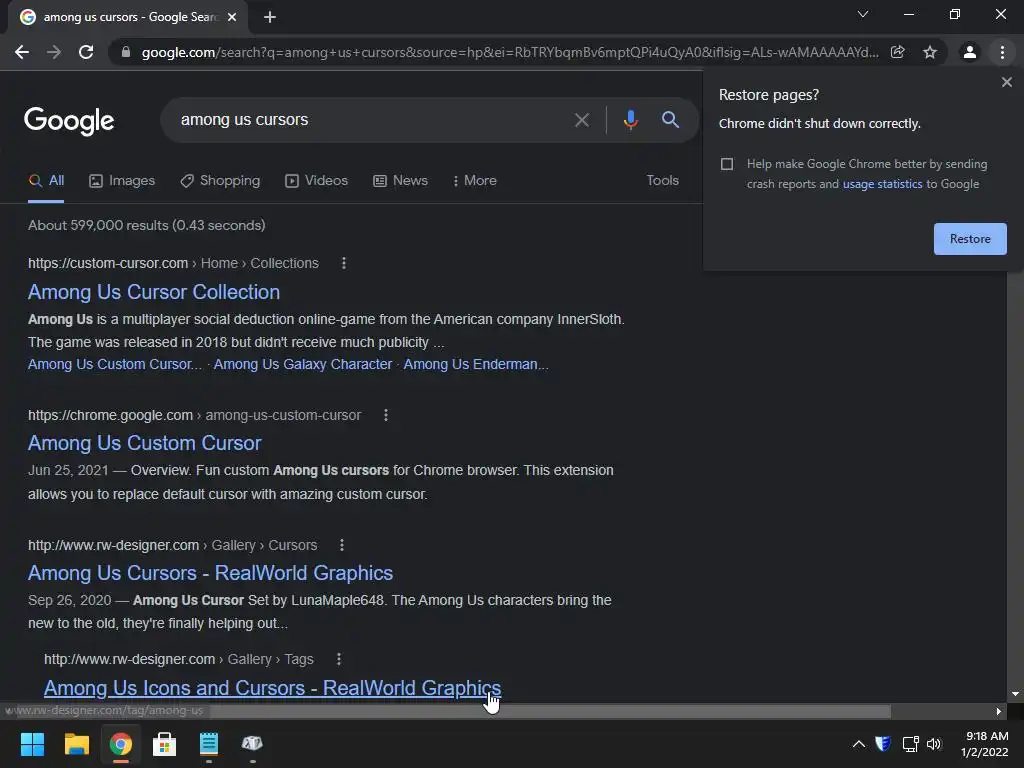Open options for chrome.google.com result
Screen dimensions: 1024x768
tap(386, 415)
